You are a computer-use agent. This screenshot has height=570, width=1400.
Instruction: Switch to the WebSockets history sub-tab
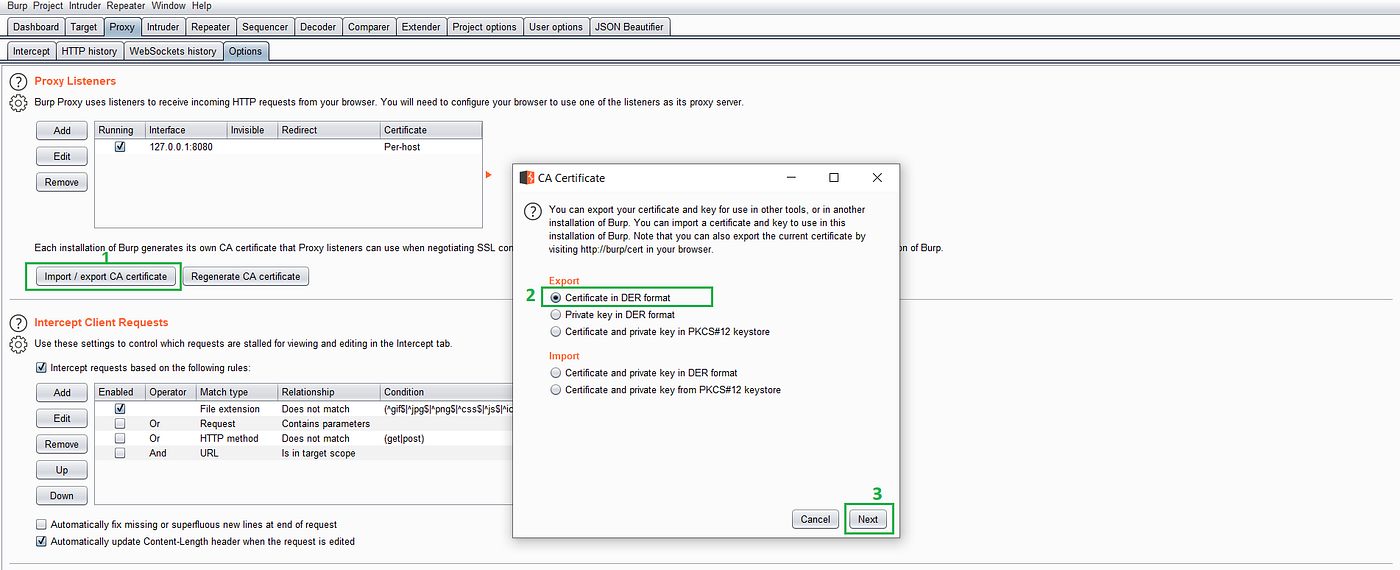173,51
